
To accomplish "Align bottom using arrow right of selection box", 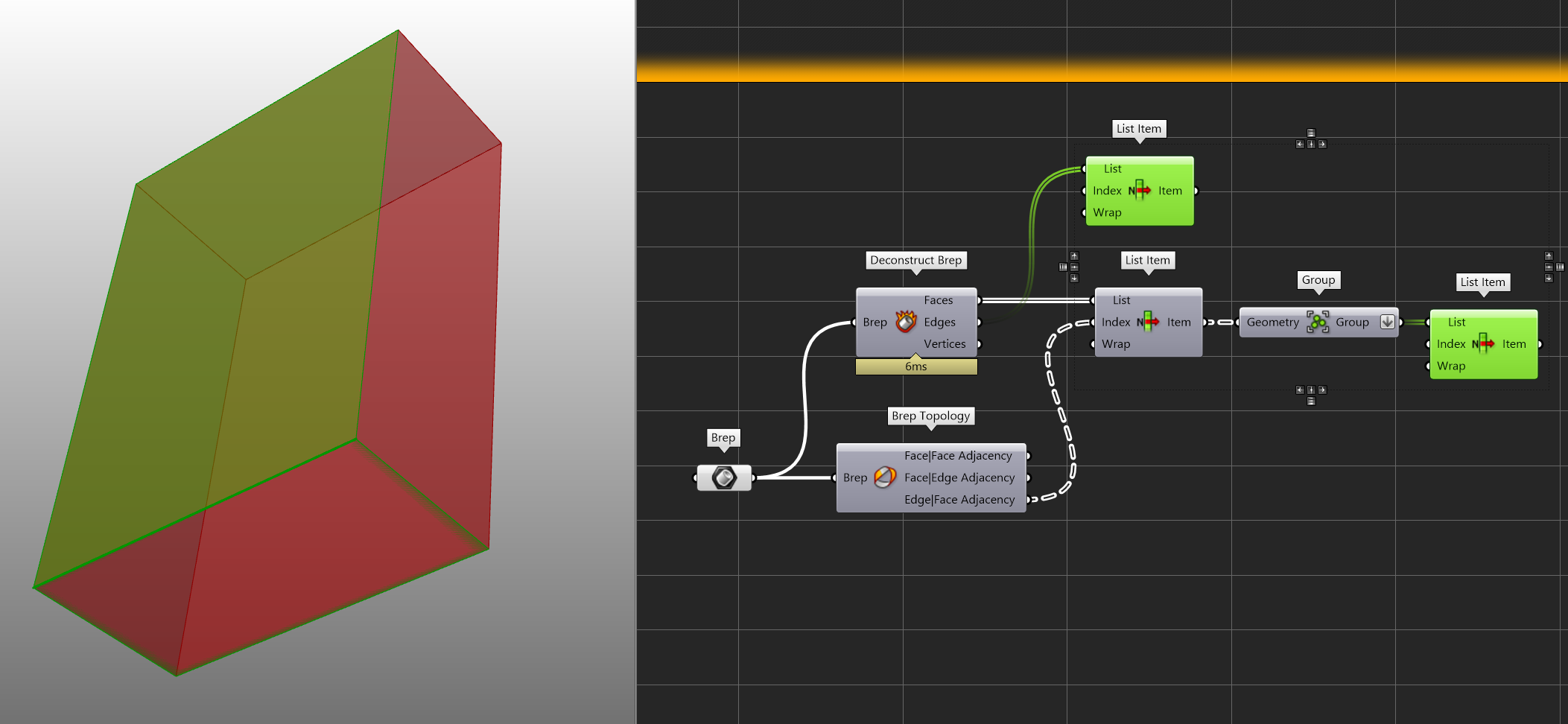I will [1549, 278].
